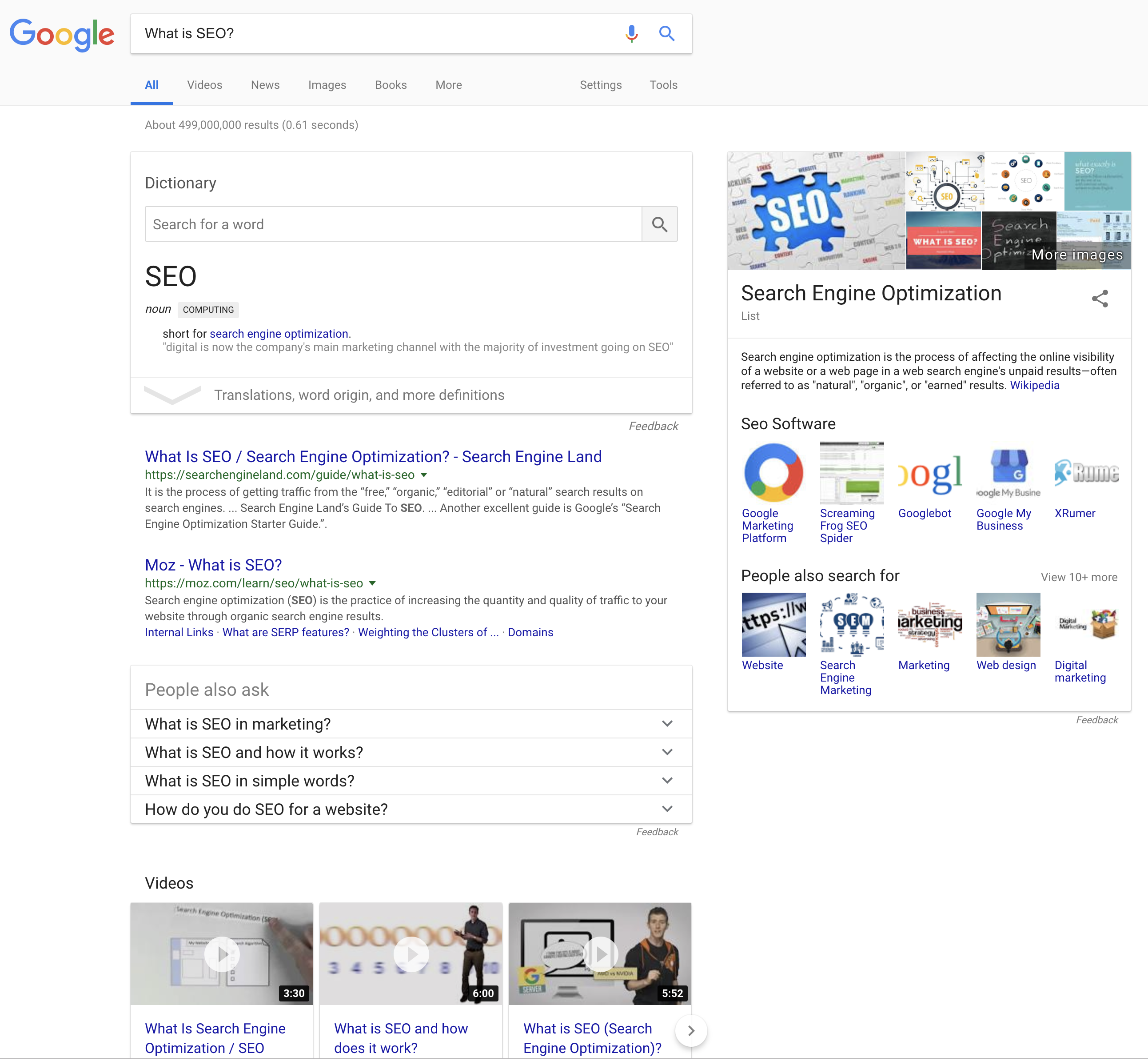
Task: Click Feedback under the knowledge panel
Action: [x=1096, y=720]
